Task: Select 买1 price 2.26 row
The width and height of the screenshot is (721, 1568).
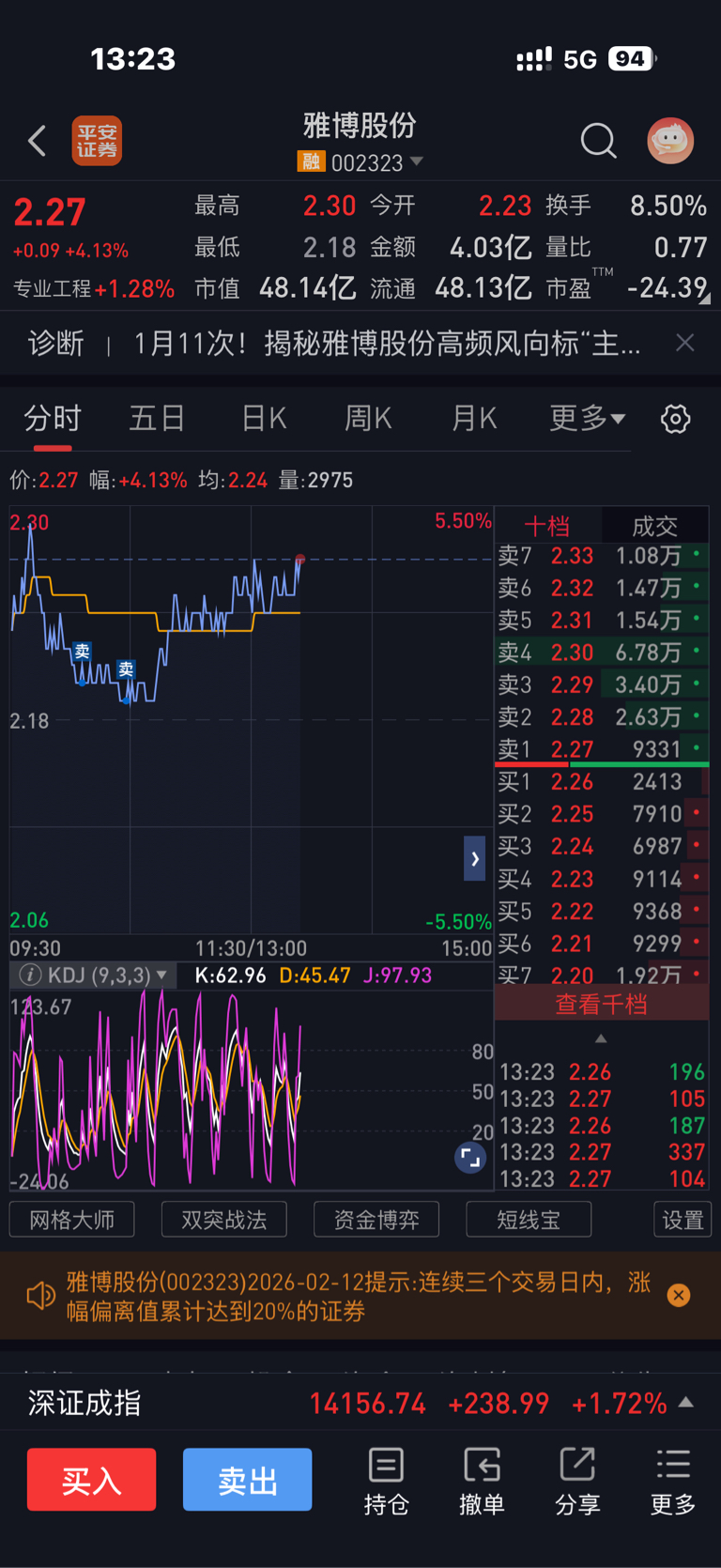Action: [x=602, y=781]
